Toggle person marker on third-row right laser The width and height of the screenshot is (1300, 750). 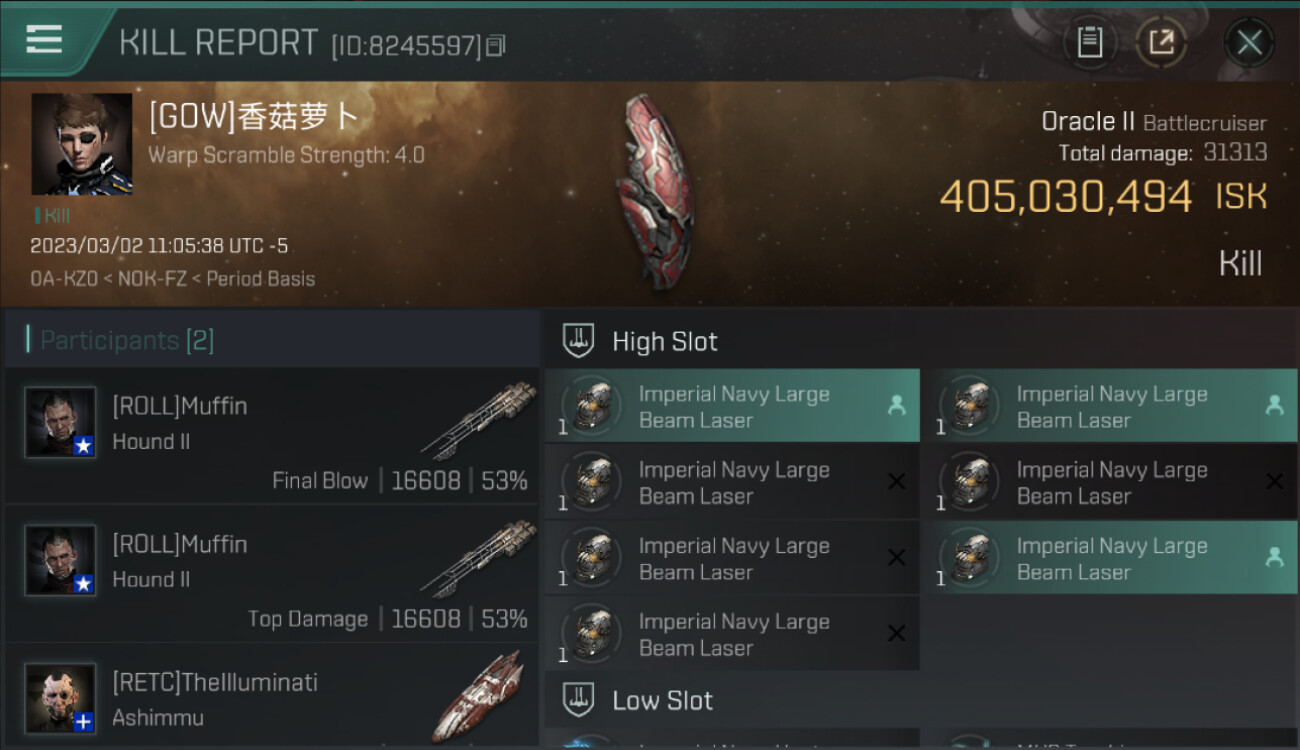[x=1274, y=557]
